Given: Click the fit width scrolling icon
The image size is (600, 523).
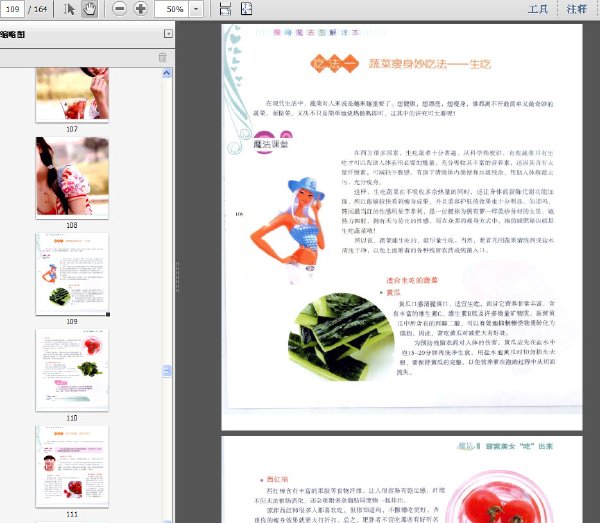Looking at the screenshot, I should click(x=225, y=9).
